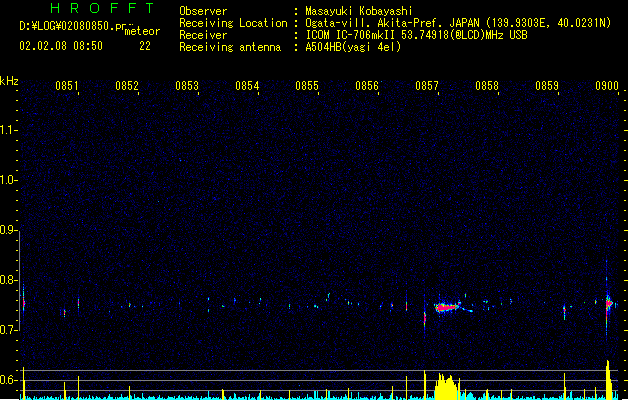Click the 0854 time marker
This screenshot has width=629, height=400.
[x=247, y=86]
